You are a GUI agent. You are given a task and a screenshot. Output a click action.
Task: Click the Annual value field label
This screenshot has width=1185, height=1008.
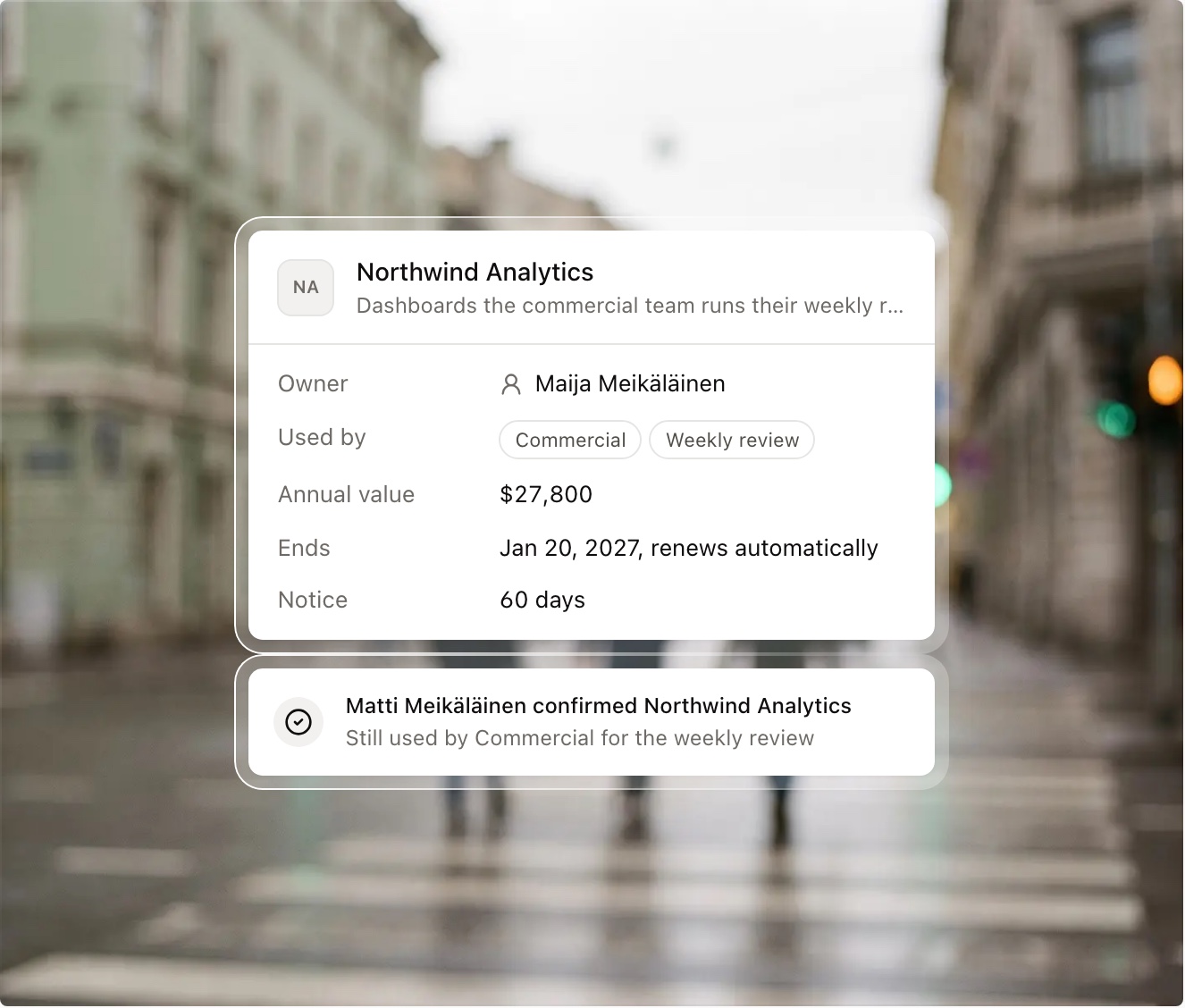pos(347,495)
